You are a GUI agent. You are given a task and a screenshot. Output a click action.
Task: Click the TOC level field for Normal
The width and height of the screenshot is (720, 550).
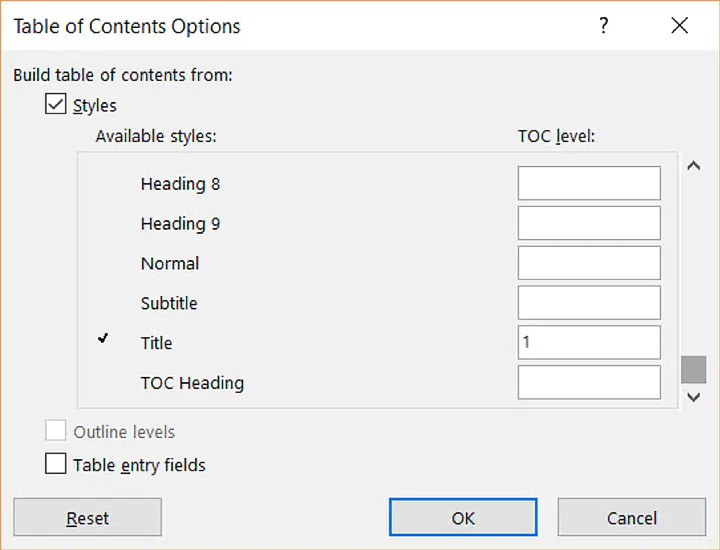click(x=589, y=263)
